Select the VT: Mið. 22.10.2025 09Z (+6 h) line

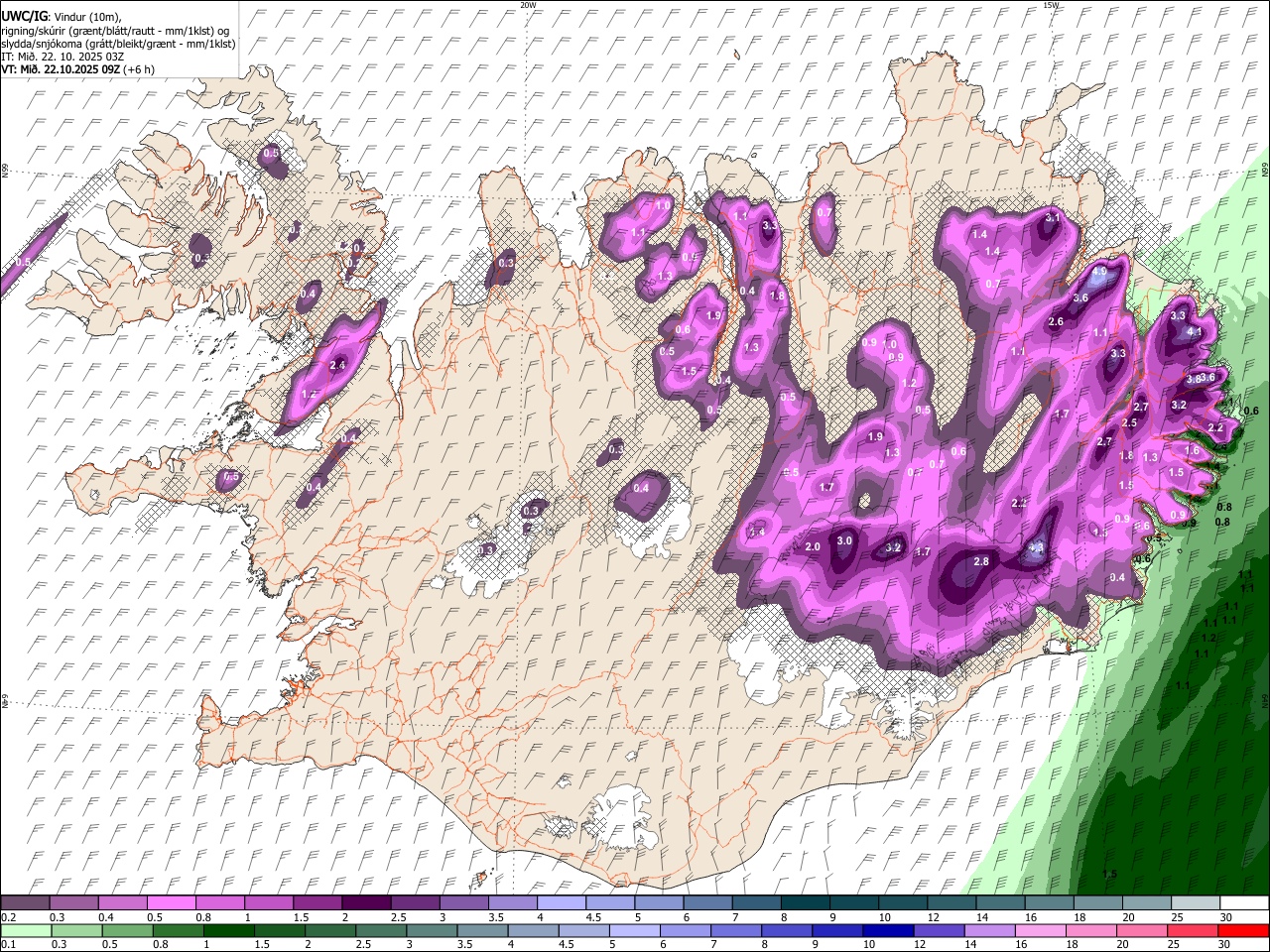pos(77,69)
